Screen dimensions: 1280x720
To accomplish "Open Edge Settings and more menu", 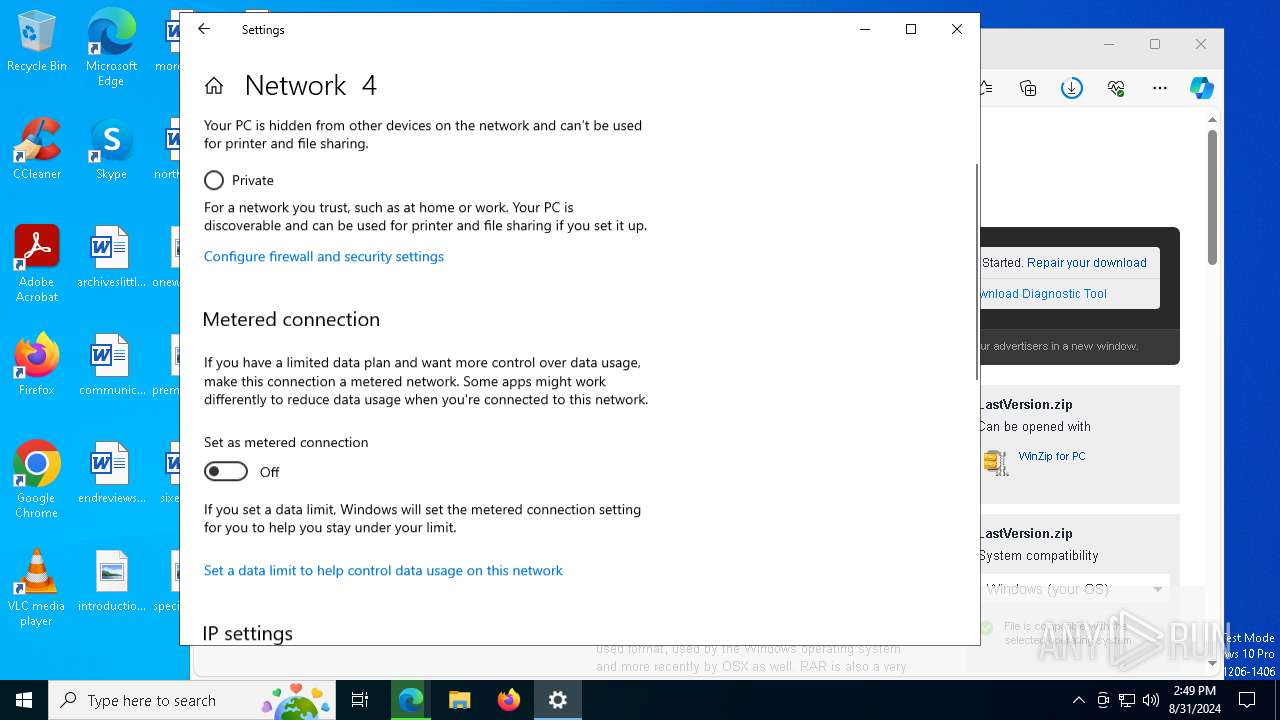I will click(x=1160, y=88).
